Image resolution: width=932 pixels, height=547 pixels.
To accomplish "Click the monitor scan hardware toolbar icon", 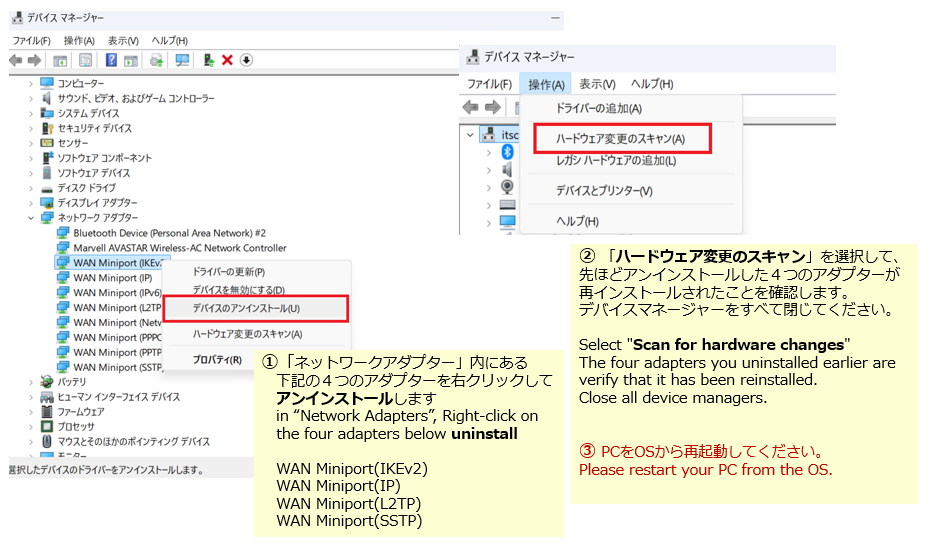I will click(x=182, y=60).
